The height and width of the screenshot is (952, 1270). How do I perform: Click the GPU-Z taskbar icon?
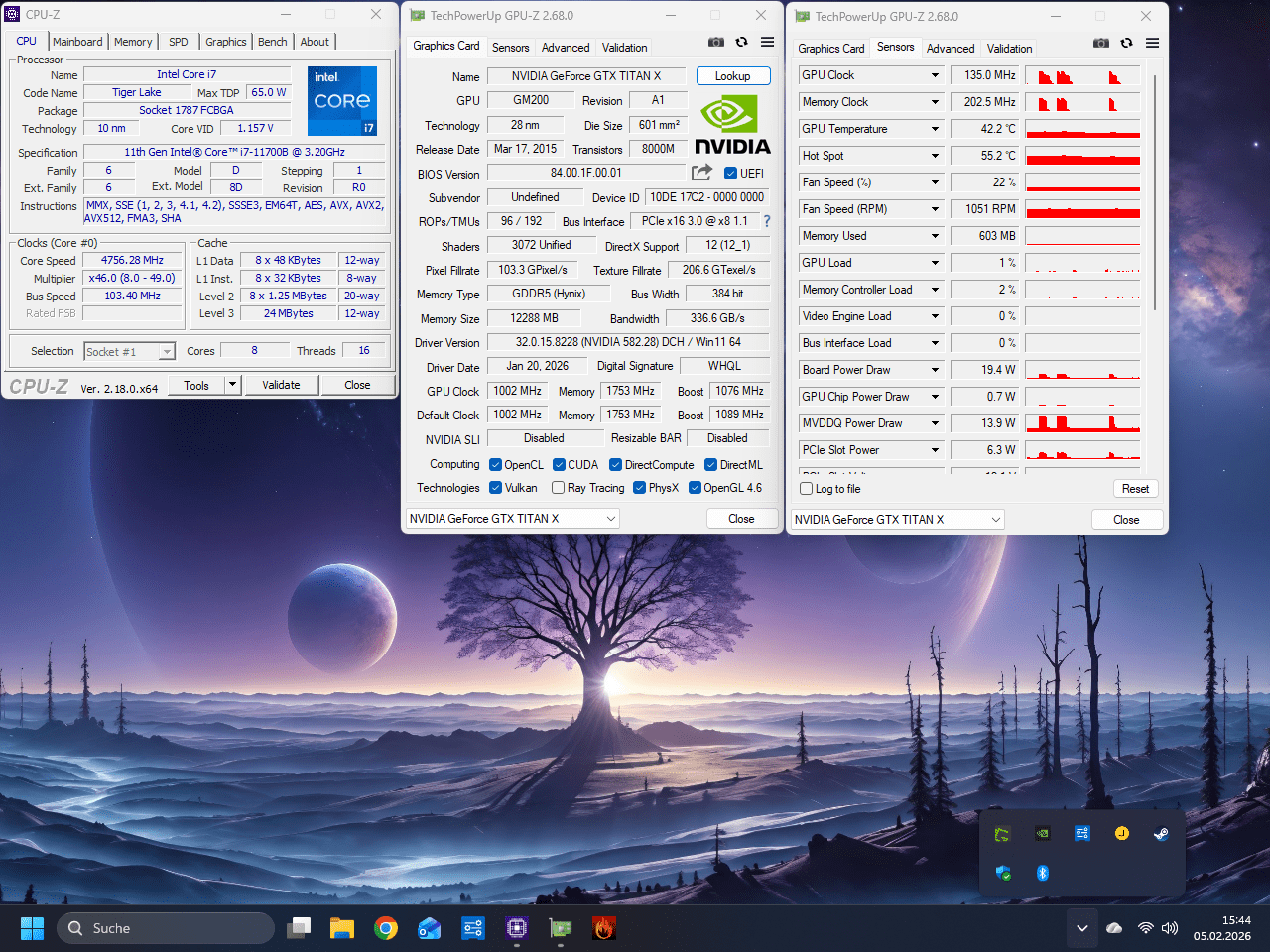click(x=561, y=928)
